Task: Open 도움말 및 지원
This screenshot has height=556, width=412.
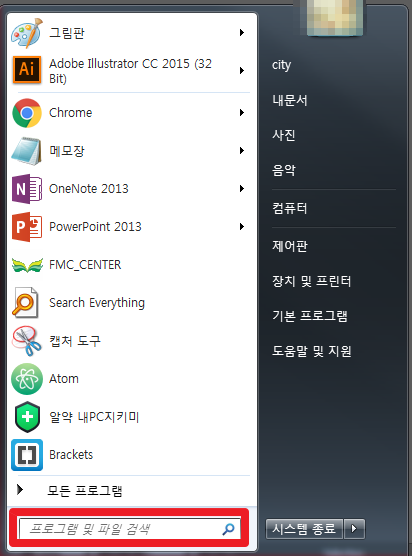Action: 312,351
